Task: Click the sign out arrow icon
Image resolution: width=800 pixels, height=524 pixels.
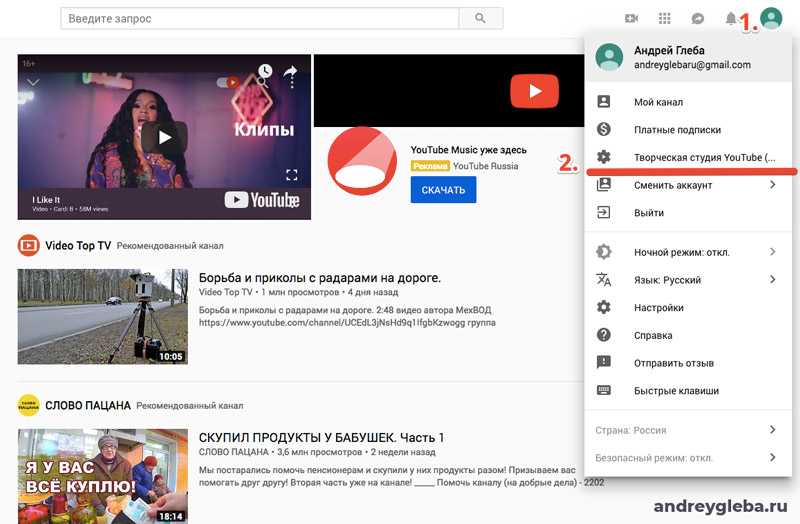Action: [x=604, y=212]
